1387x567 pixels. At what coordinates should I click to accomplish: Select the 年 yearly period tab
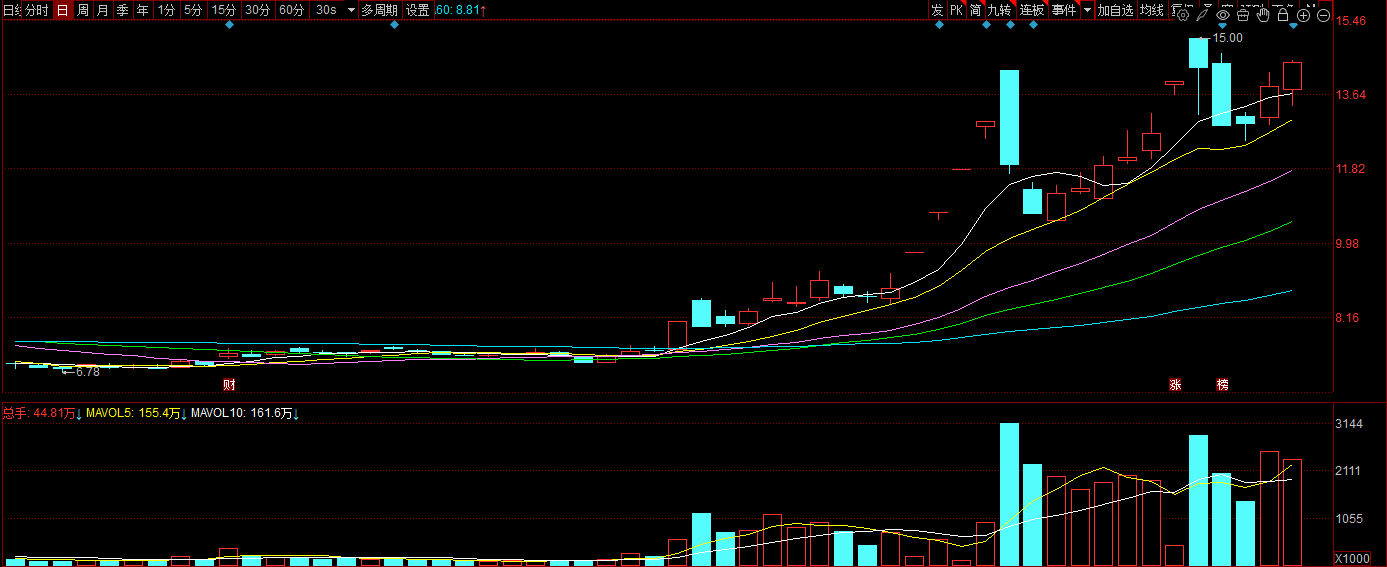(x=143, y=10)
